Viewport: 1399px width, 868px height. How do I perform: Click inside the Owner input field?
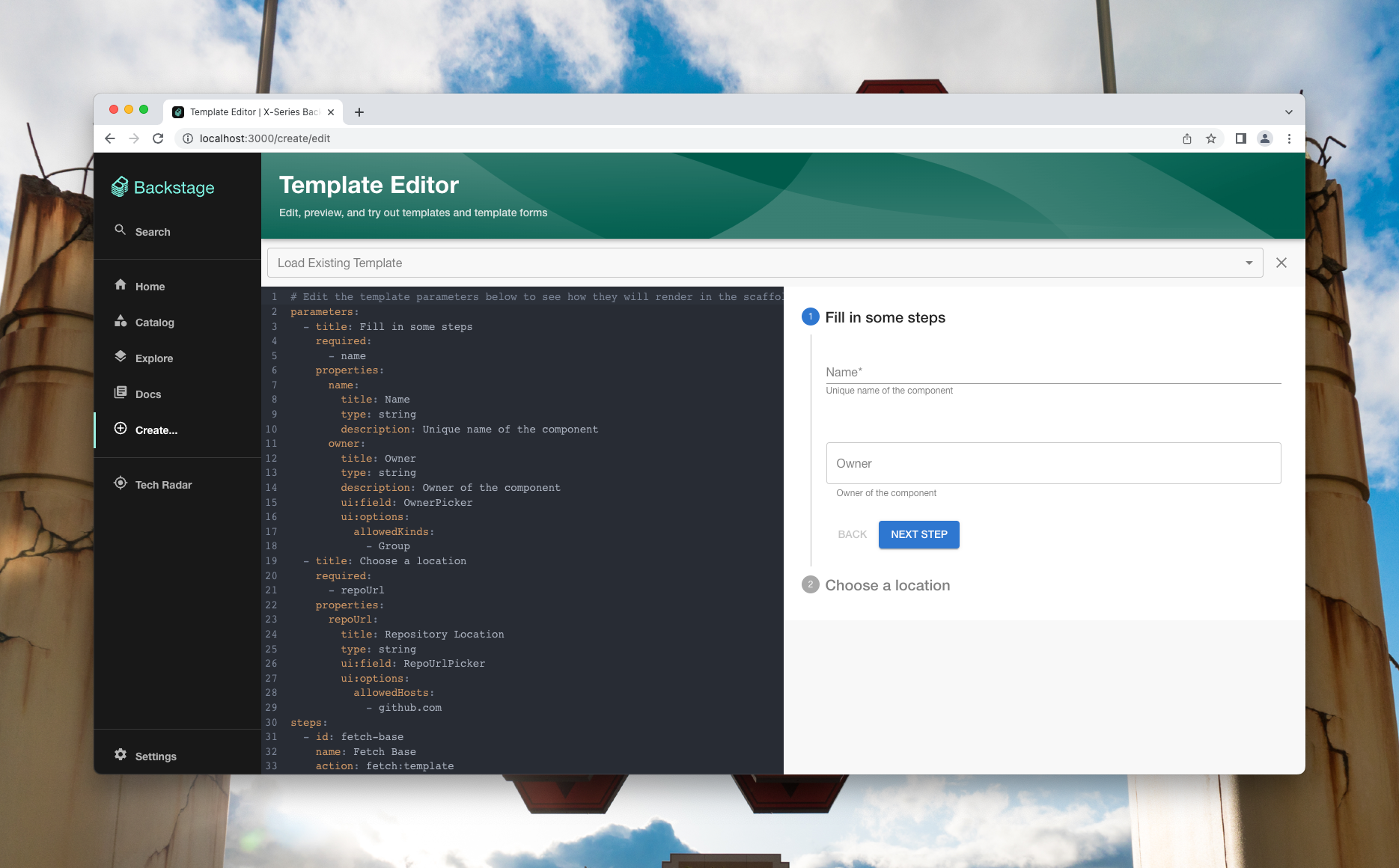coord(1052,463)
